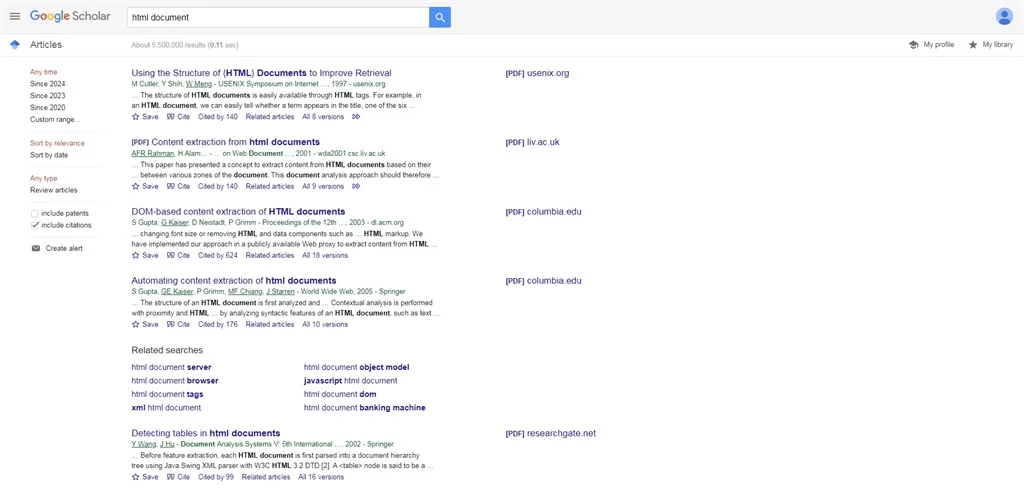Click the Articles scholar icon
This screenshot has height=488, width=1024.
15,44
